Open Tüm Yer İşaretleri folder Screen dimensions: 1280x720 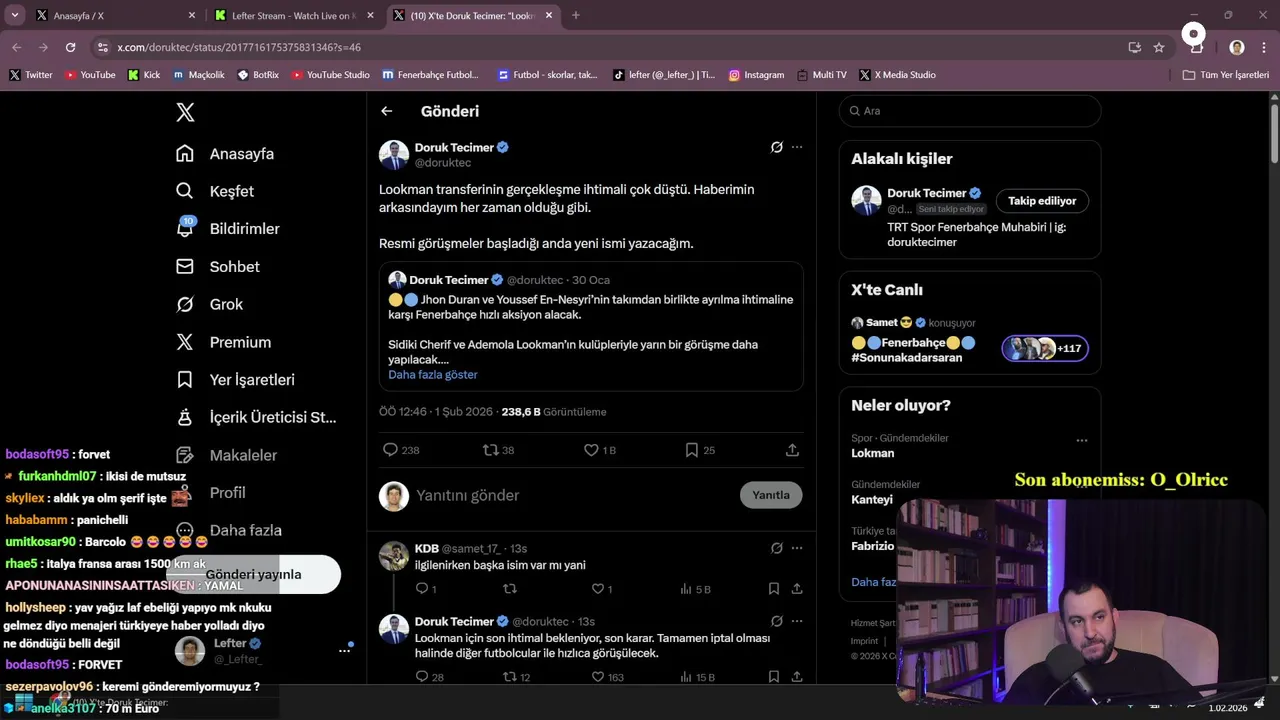coord(1226,75)
